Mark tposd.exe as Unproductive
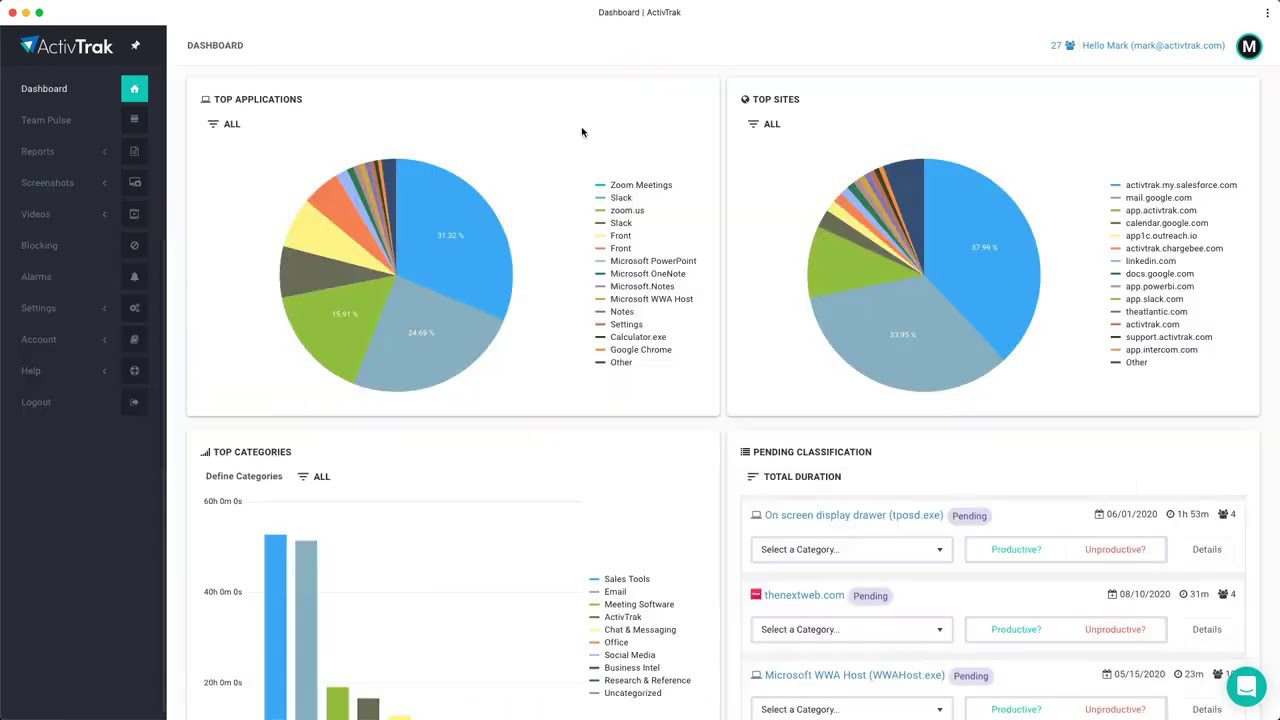 click(x=1115, y=550)
